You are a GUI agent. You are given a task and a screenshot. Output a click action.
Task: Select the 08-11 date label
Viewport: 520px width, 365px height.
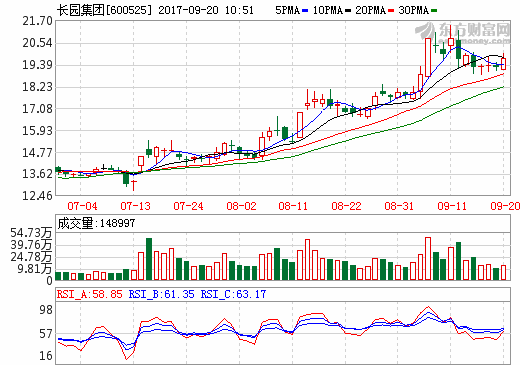click(x=293, y=206)
